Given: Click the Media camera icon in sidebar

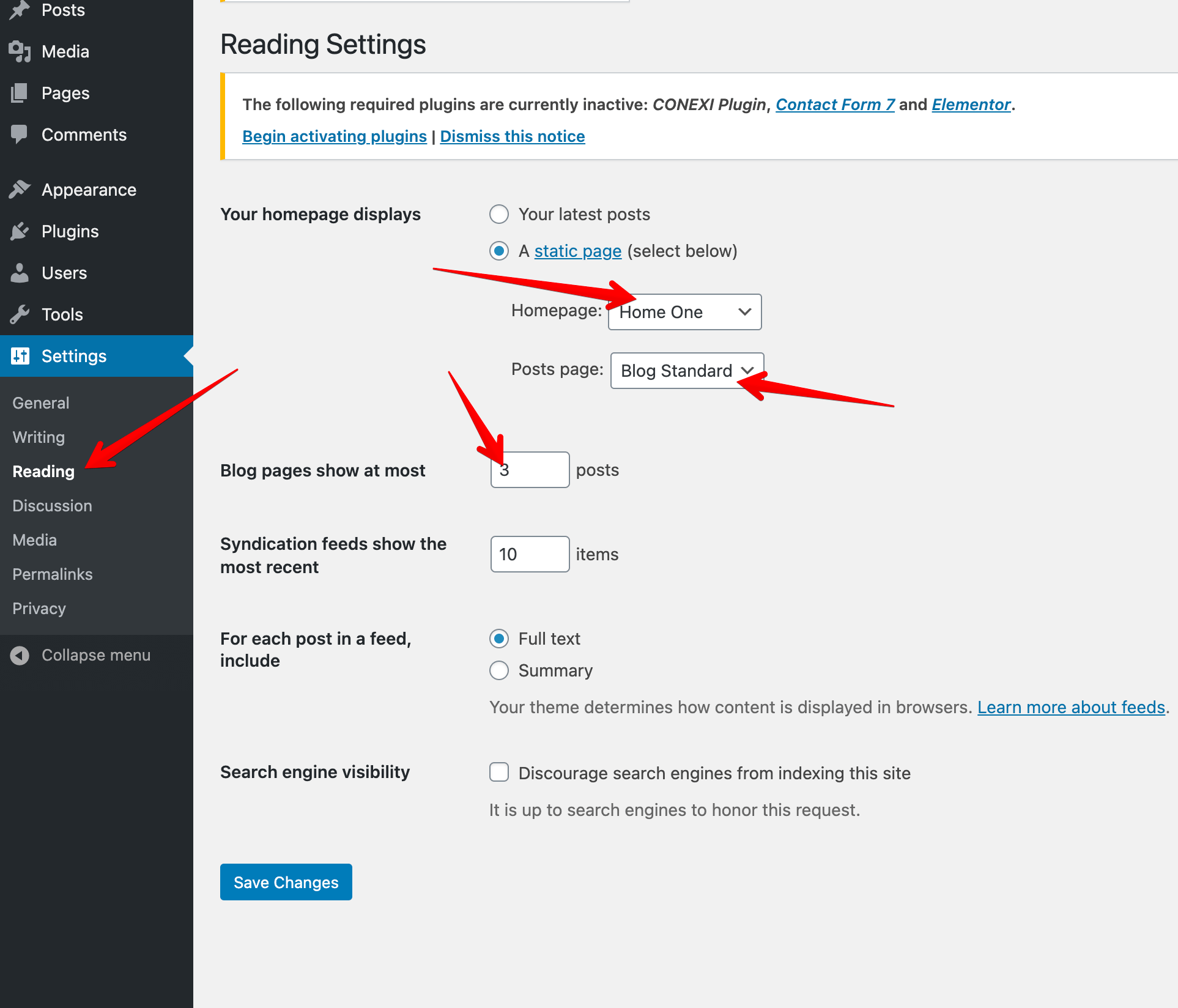Looking at the screenshot, I should click(x=20, y=51).
